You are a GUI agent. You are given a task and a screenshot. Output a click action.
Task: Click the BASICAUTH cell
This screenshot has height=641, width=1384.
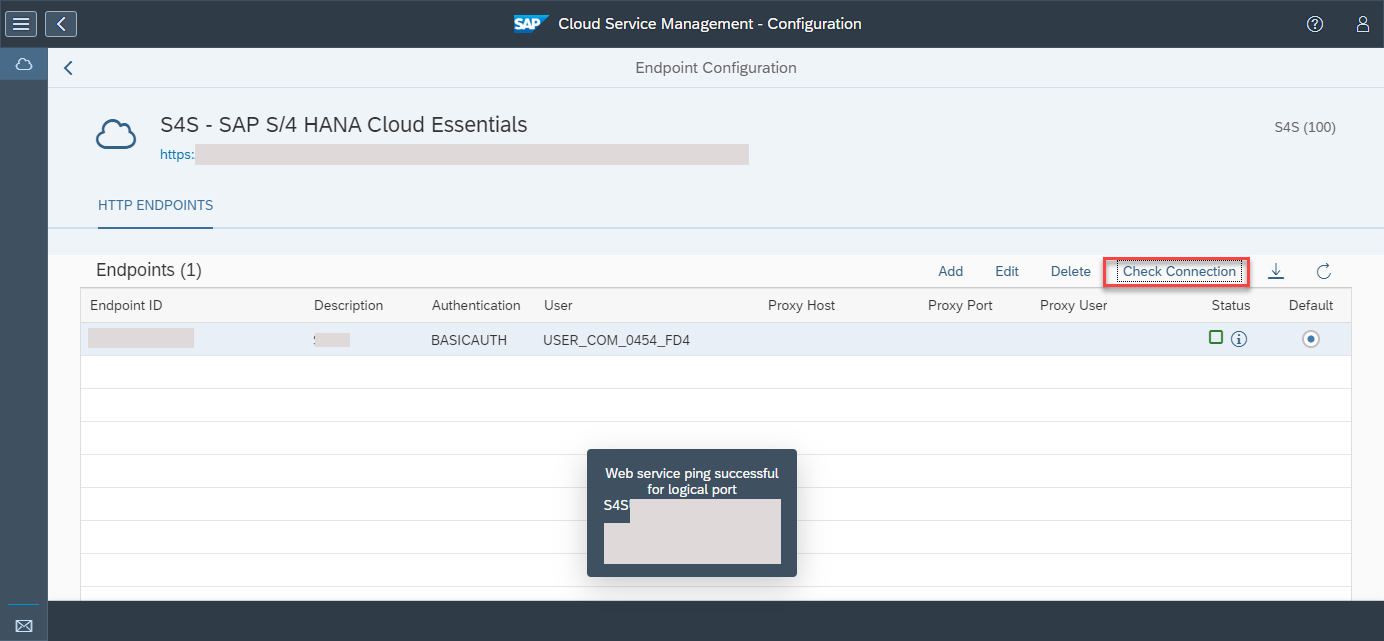point(469,340)
